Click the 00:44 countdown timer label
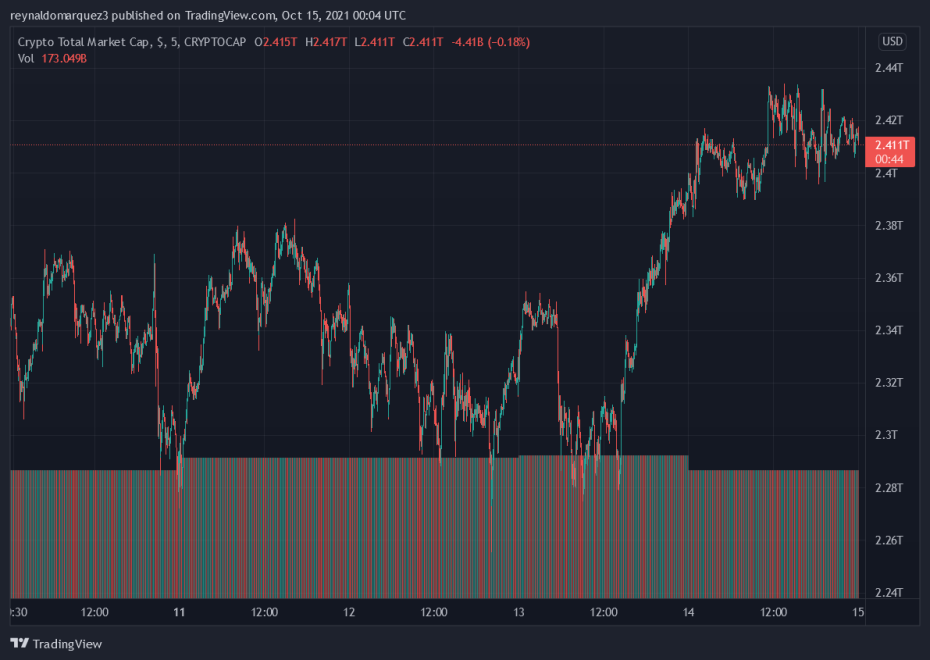The width and height of the screenshot is (930, 660). [889, 159]
